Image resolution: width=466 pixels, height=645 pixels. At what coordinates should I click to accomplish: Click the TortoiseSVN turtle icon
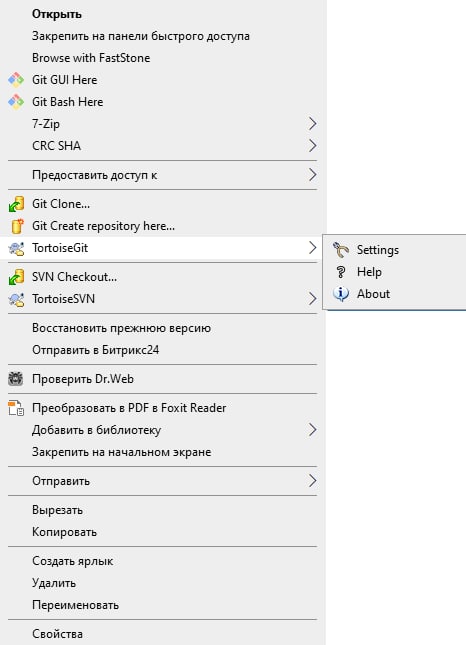(16, 299)
